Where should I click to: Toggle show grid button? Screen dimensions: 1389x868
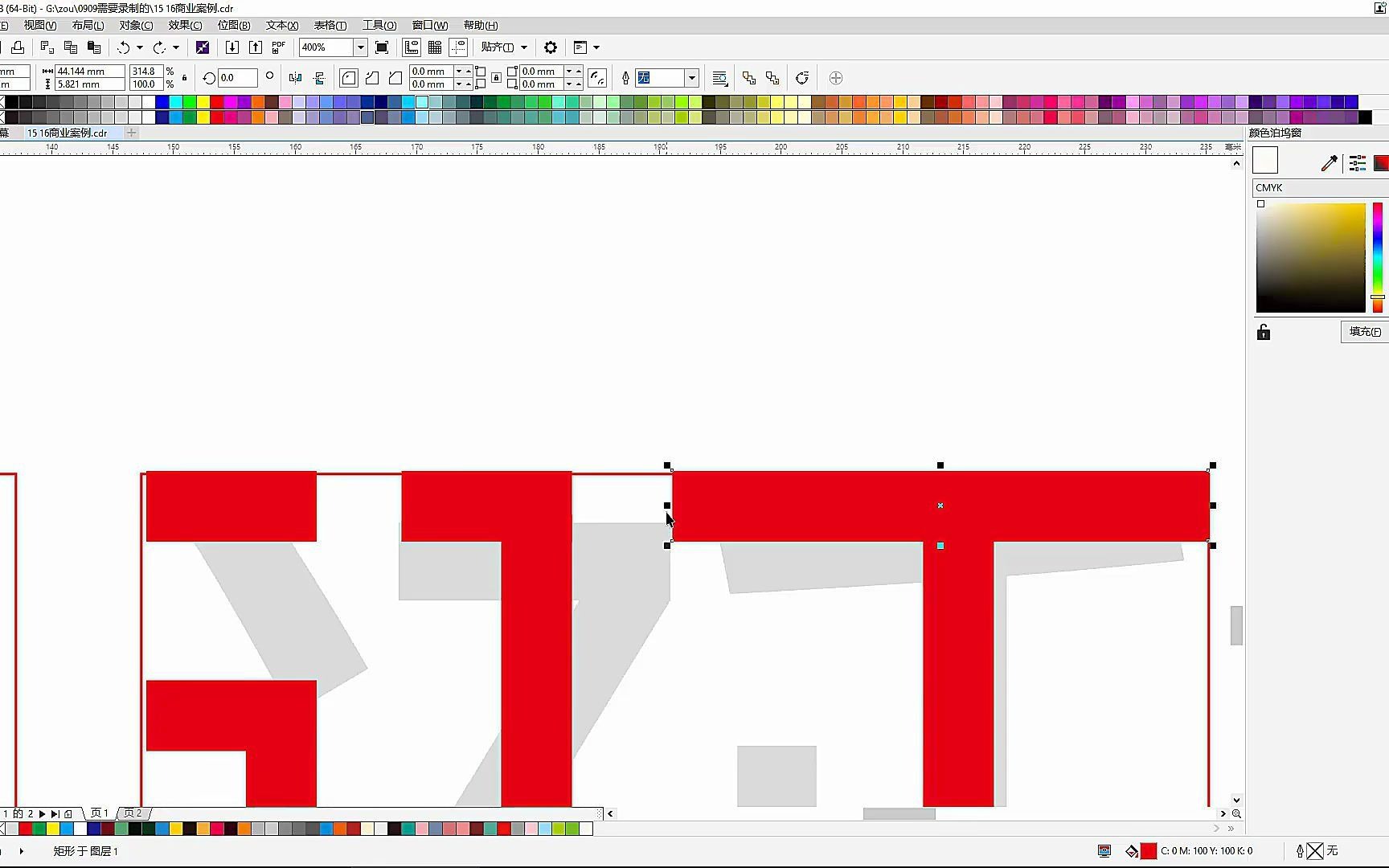(435, 47)
